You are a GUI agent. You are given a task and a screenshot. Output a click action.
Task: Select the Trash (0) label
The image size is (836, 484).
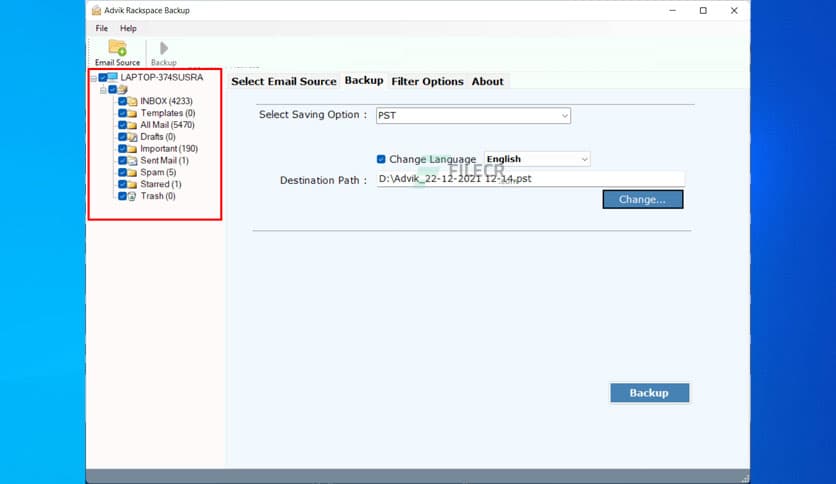click(x=158, y=196)
